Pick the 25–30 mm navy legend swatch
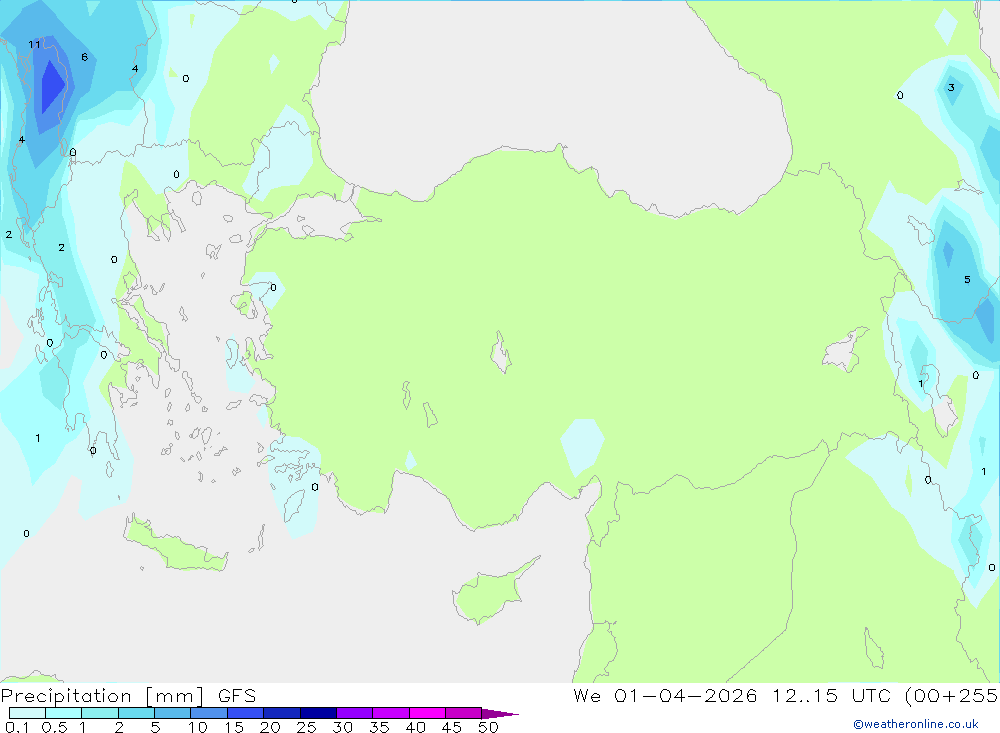Image resolution: width=1000 pixels, height=733 pixels. click(318, 713)
